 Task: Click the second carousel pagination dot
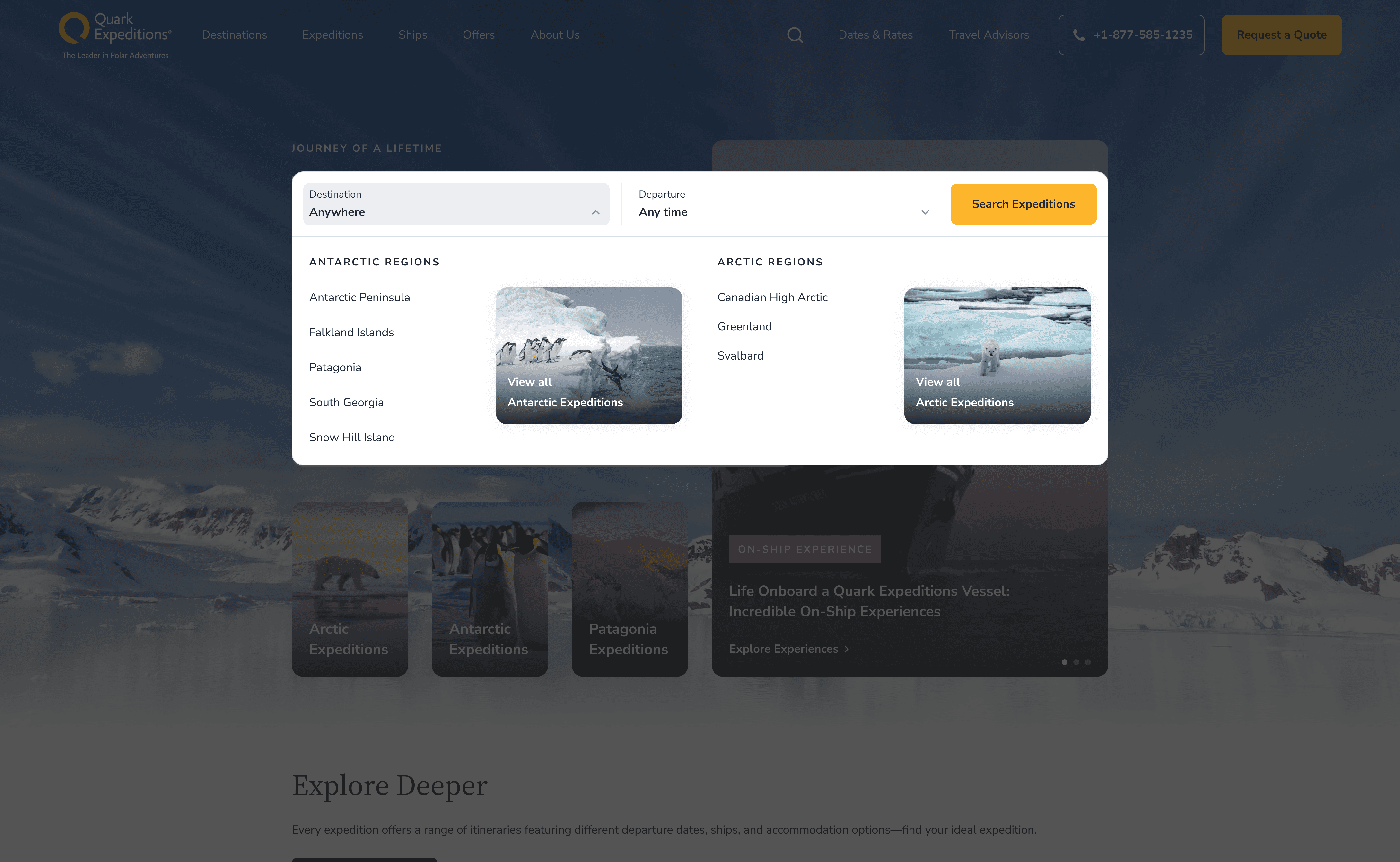click(x=1076, y=662)
